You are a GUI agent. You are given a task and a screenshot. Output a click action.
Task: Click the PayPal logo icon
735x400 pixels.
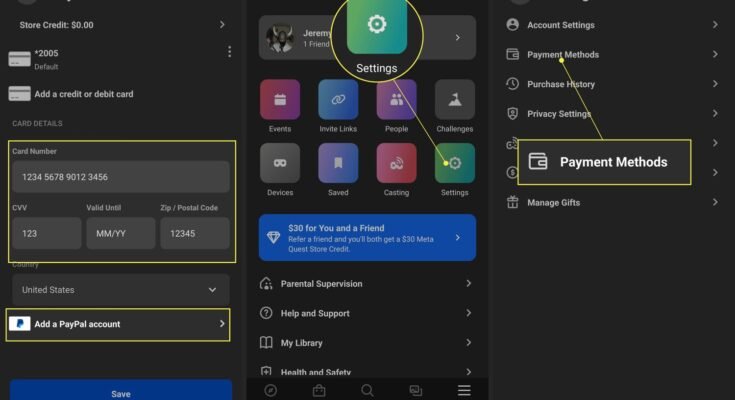tap(20, 324)
